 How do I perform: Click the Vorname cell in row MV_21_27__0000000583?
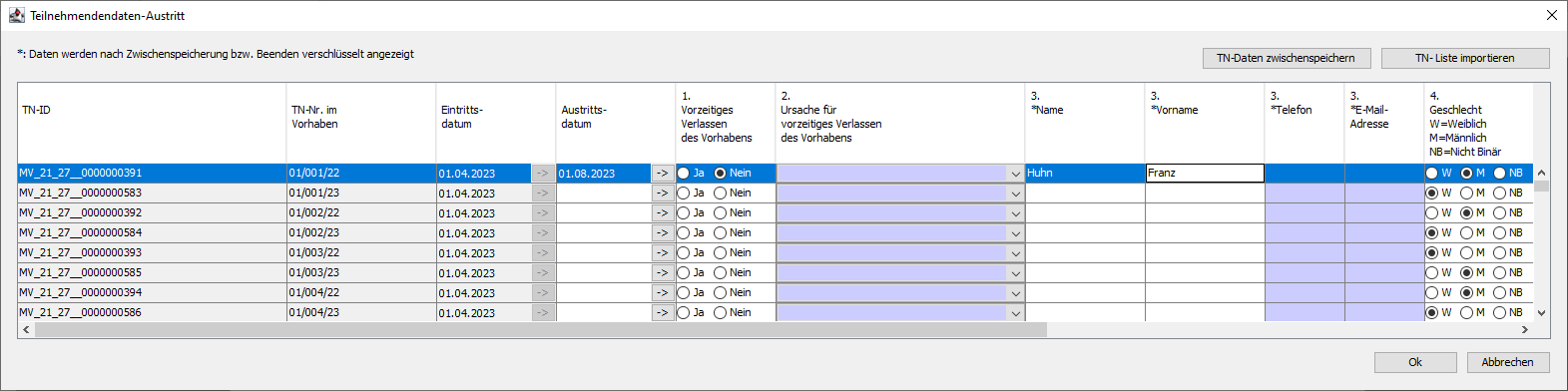coord(1205,193)
